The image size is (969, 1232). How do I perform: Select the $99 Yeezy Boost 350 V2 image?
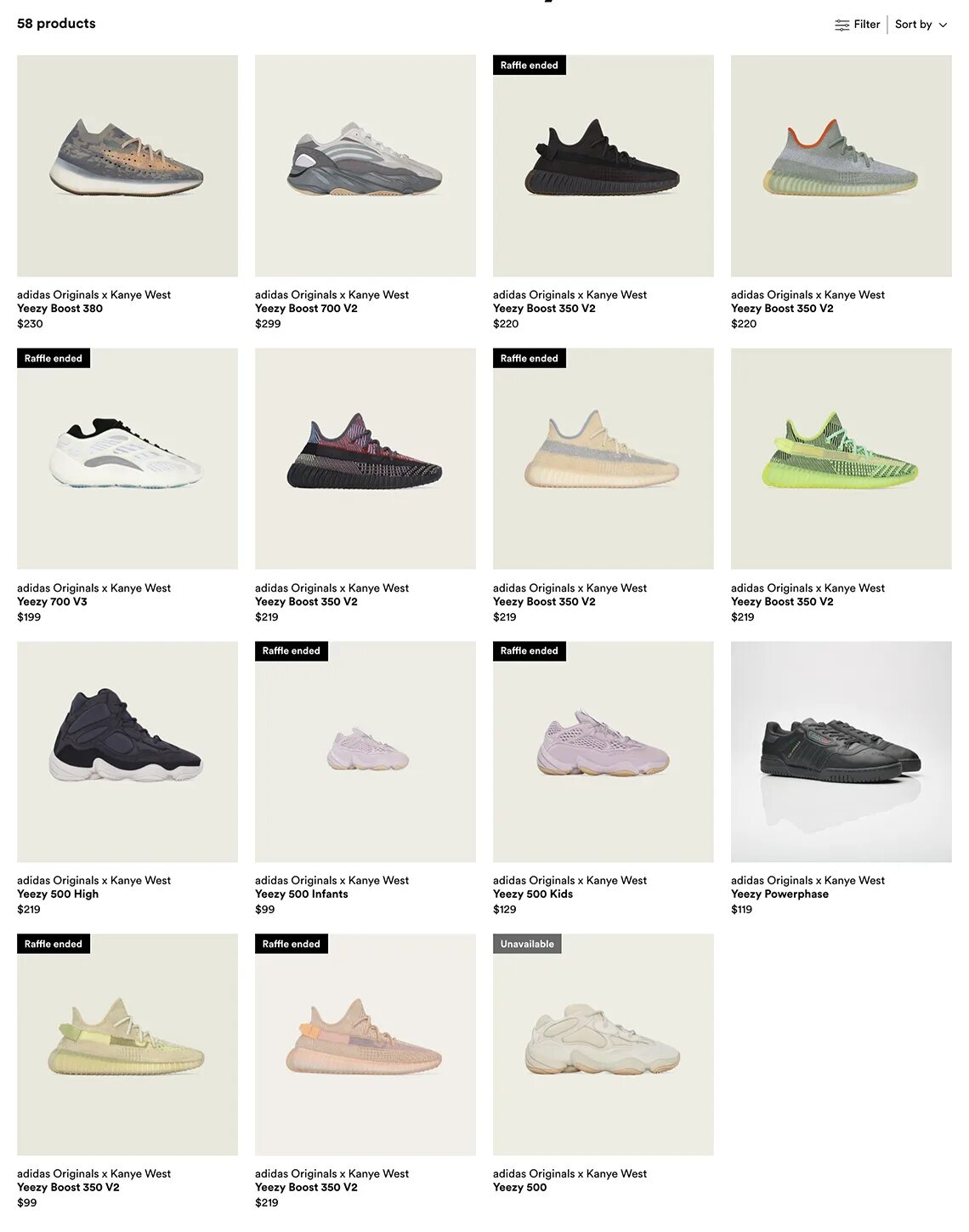(127, 1044)
